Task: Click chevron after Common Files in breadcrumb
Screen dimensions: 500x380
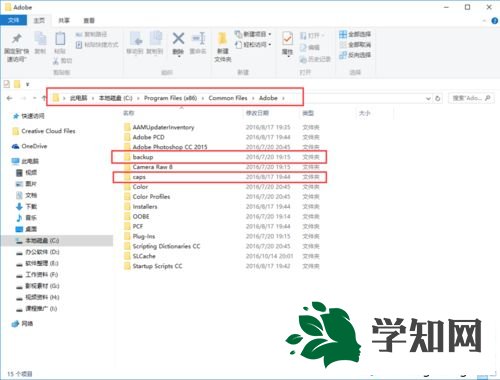Action: [x=253, y=98]
